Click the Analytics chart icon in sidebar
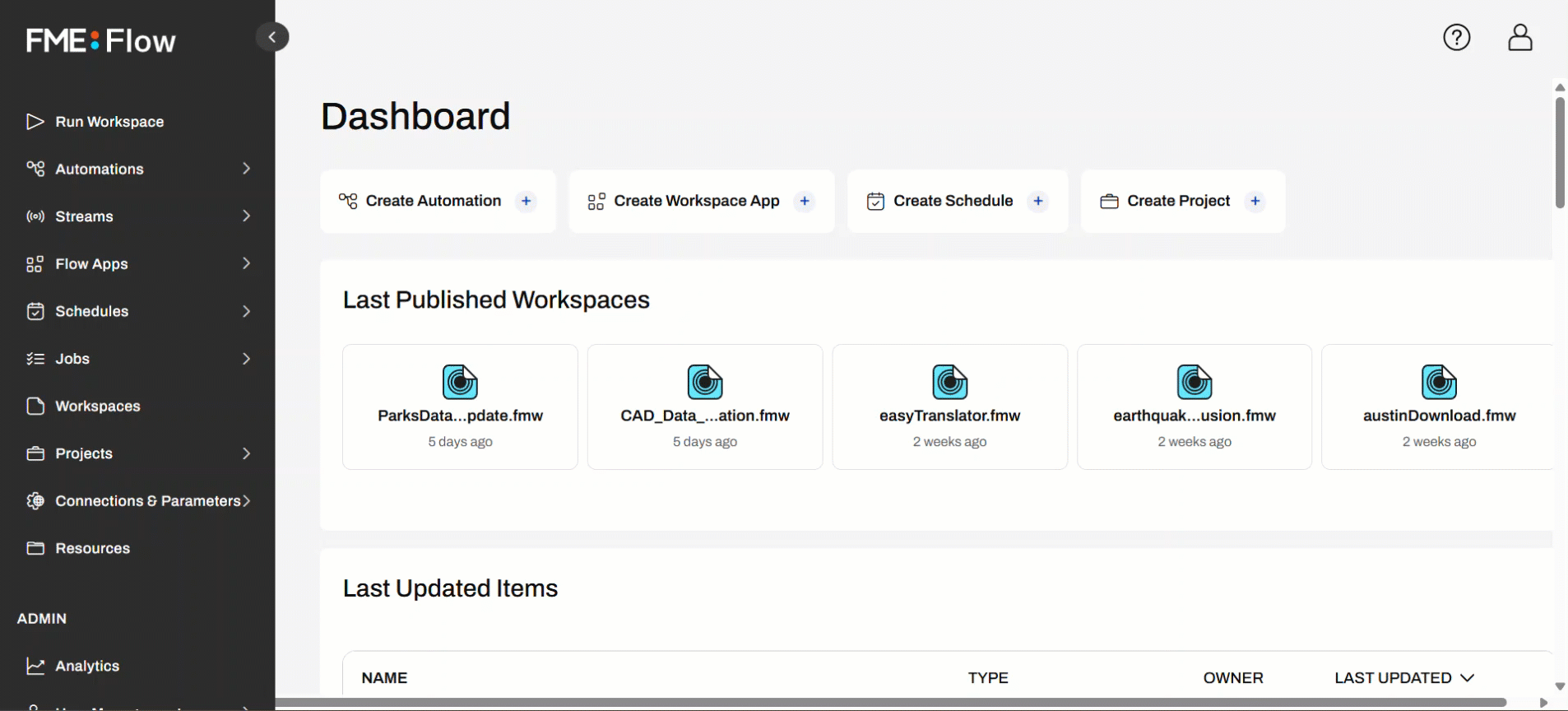This screenshot has height=711, width=1568. tap(35, 666)
